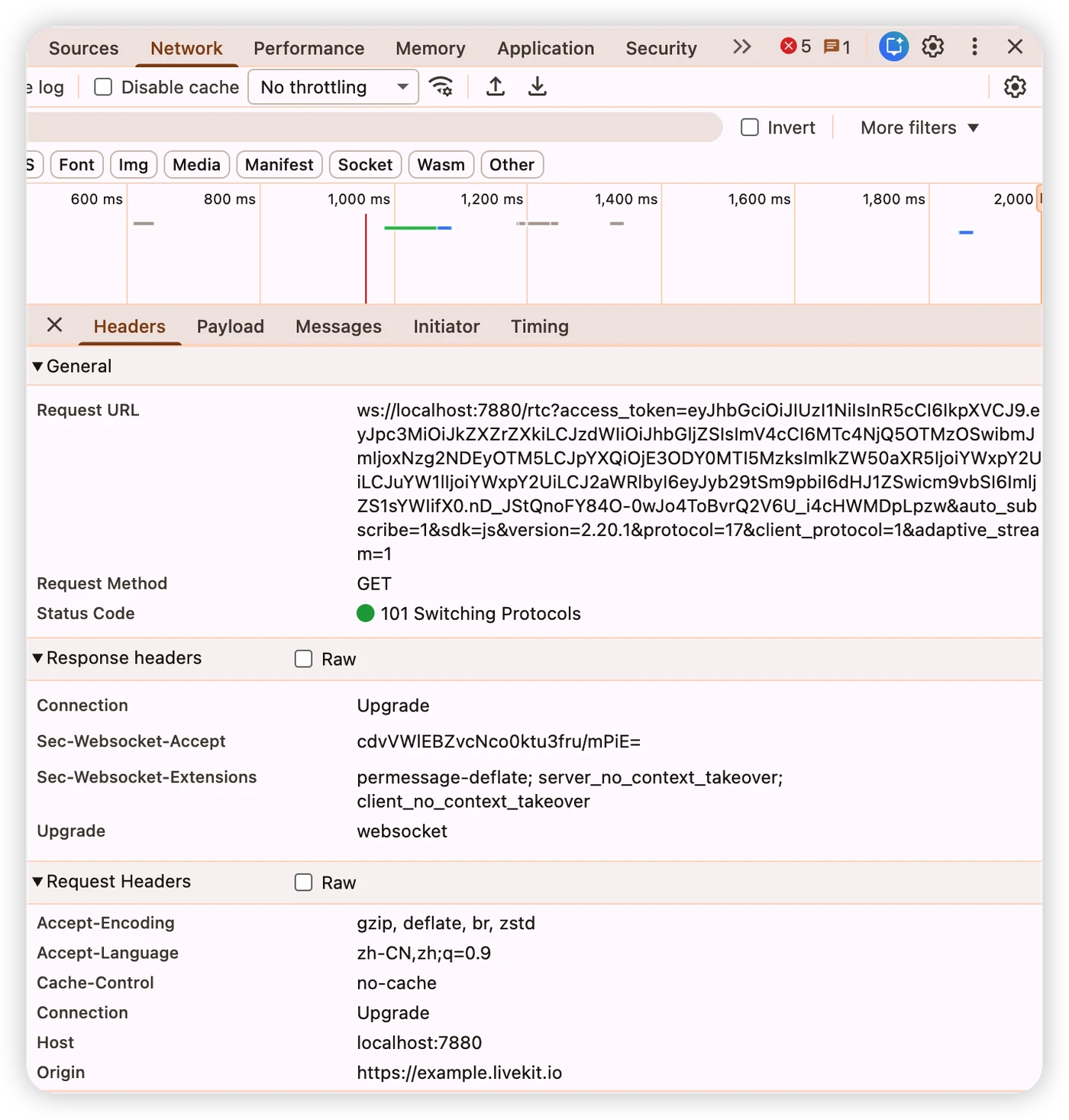Screen dimensions: 1069x1120
Task: Click the green request bar in timeline
Action: [410, 228]
